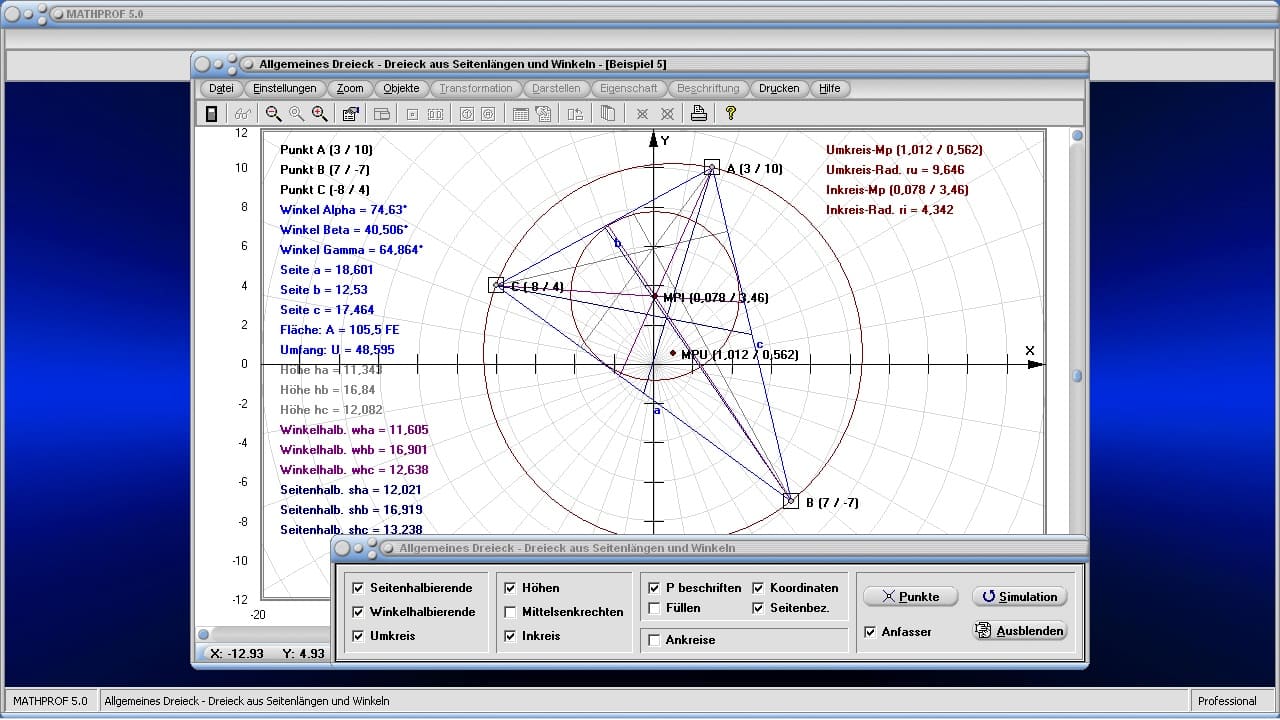Image resolution: width=1280 pixels, height=720 pixels.
Task: Click the Ausblenden button
Action: coord(1020,631)
